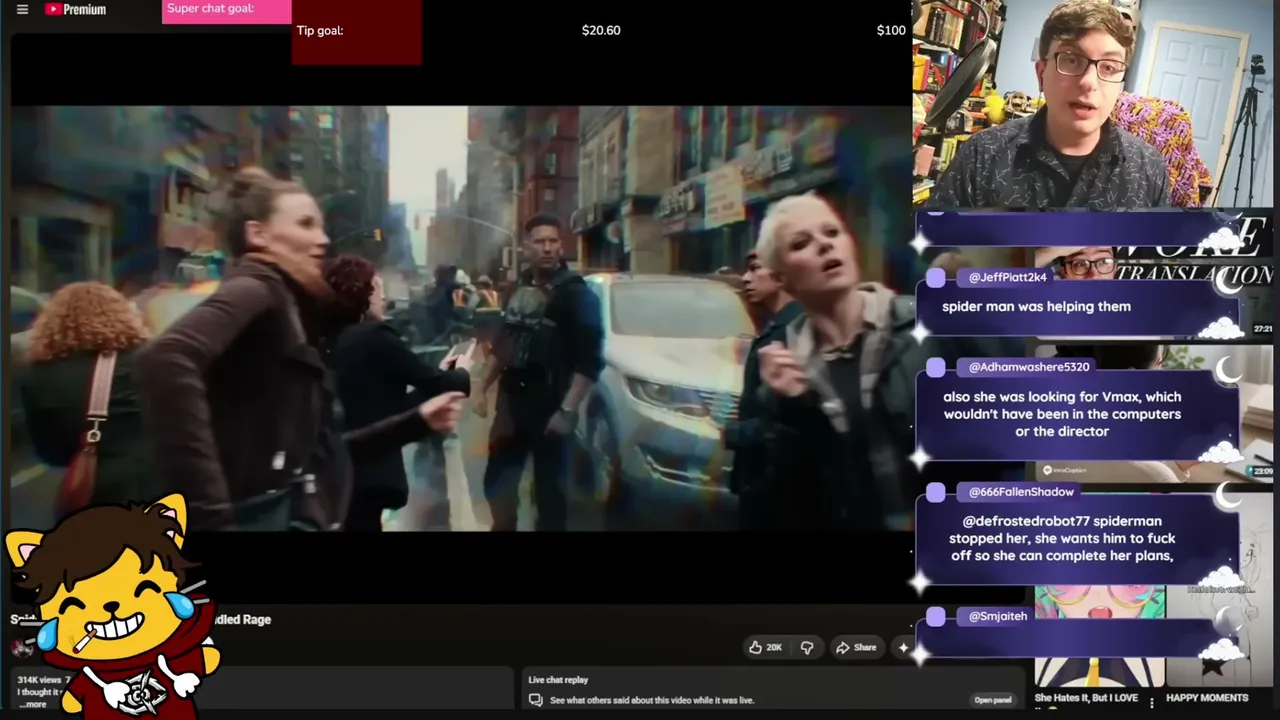Open the 23:09 duration video thumbnail
Viewport: 1280px width, 720px height.
(1155, 414)
